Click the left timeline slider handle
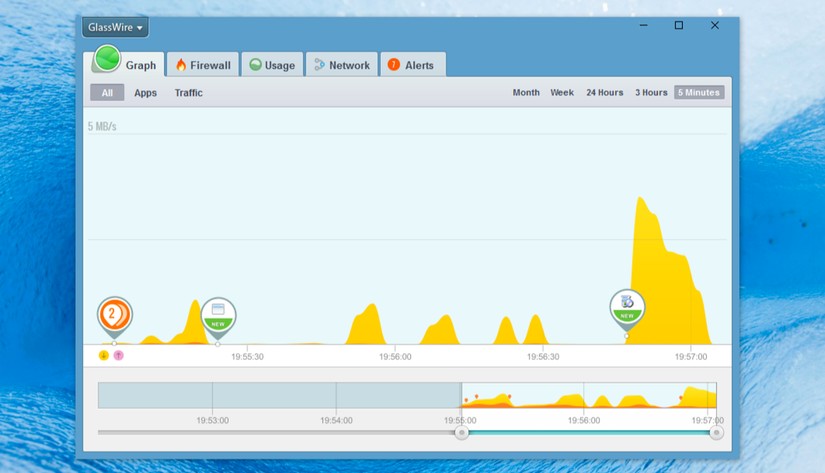This screenshot has height=473, width=825. pos(461,432)
